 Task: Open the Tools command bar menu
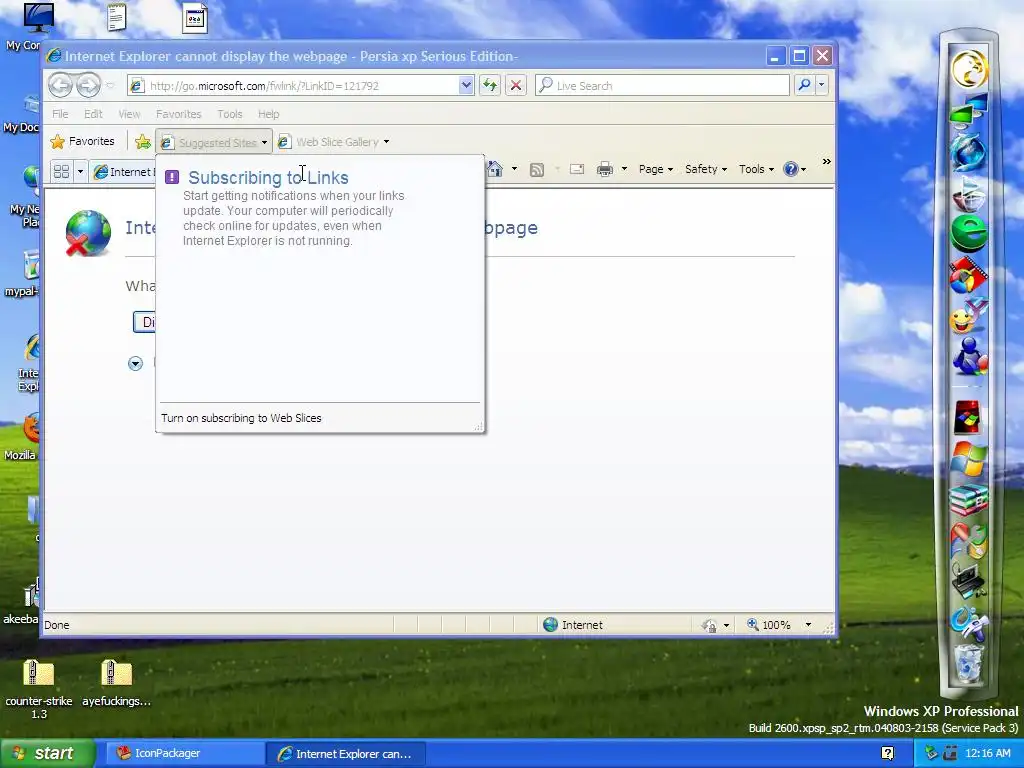point(756,169)
